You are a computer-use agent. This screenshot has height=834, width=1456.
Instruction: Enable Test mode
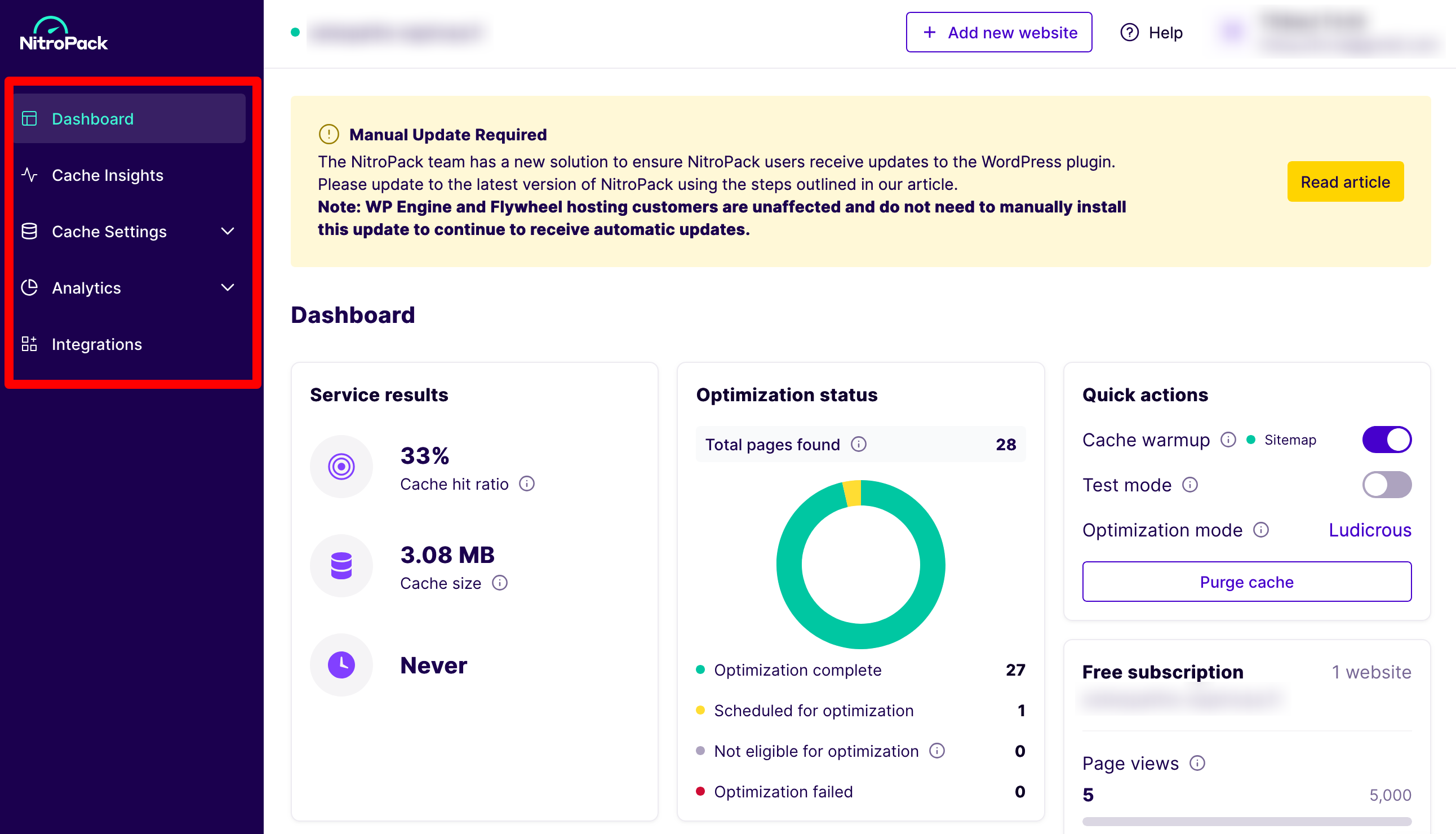tap(1387, 485)
